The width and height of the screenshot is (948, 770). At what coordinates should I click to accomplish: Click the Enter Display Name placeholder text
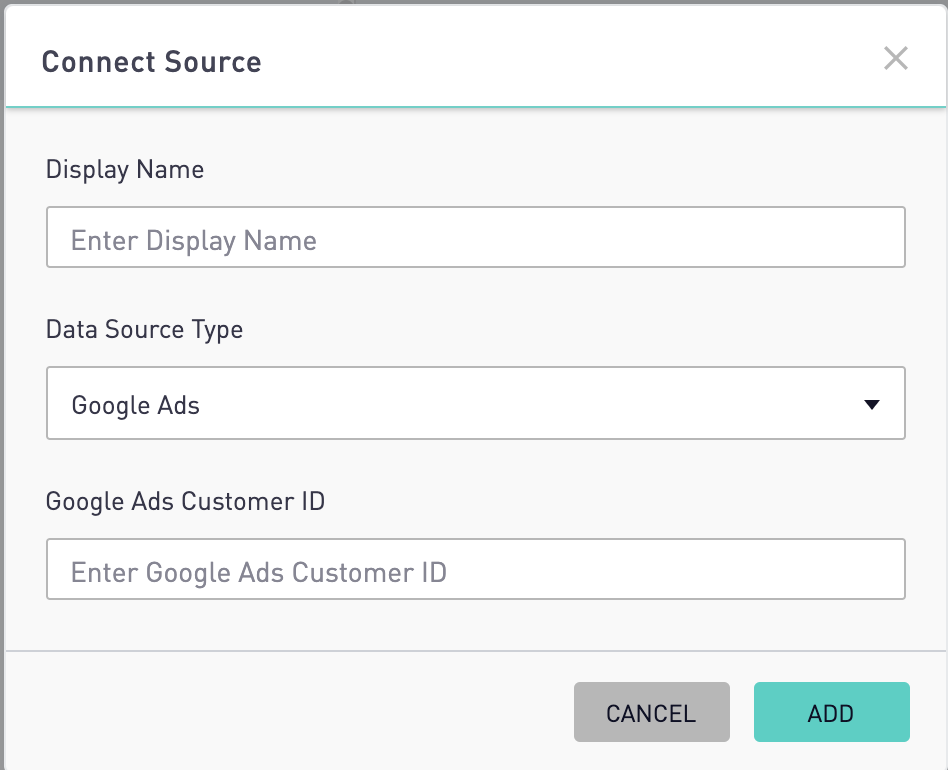tap(193, 241)
